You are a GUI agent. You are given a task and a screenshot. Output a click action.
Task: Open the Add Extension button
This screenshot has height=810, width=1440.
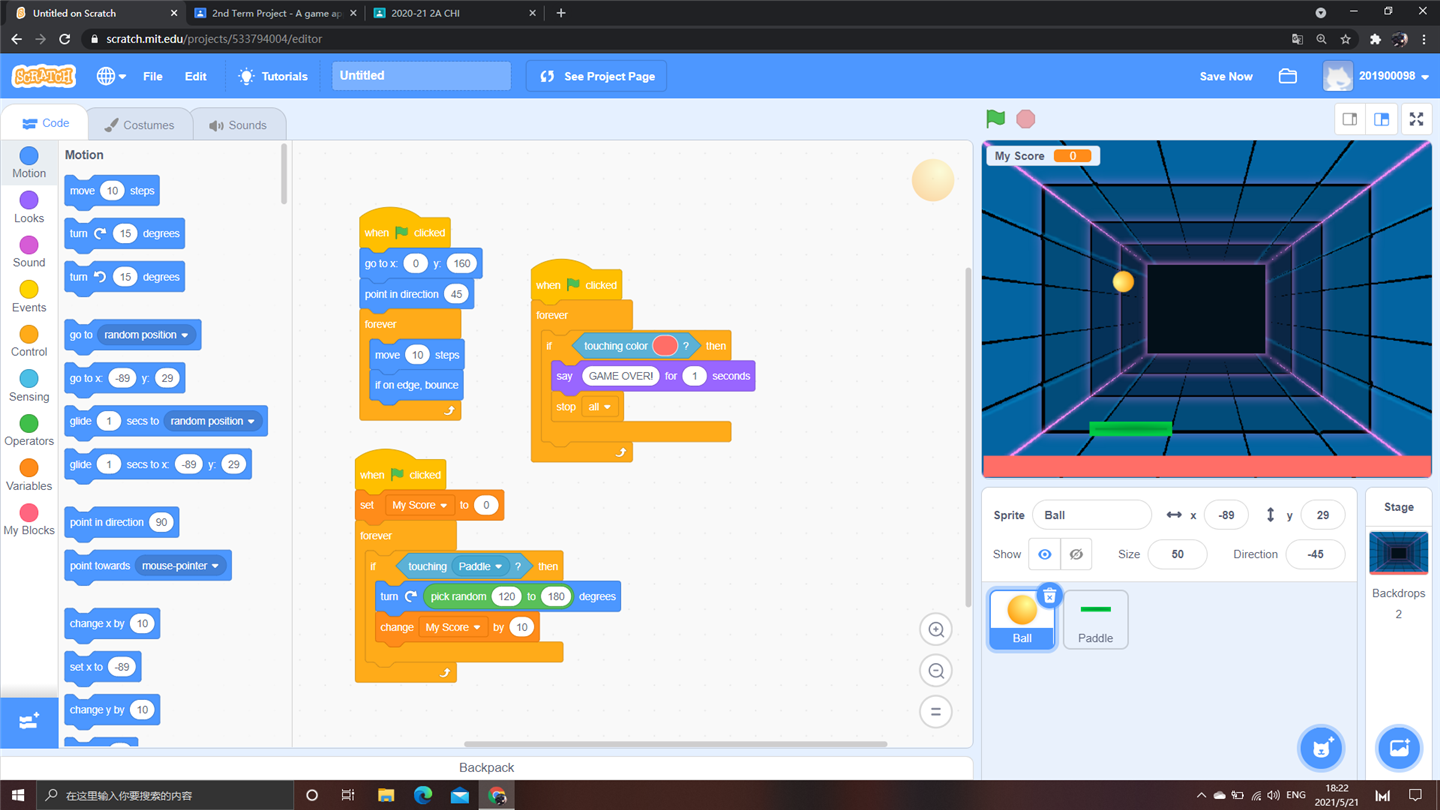point(29,721)
